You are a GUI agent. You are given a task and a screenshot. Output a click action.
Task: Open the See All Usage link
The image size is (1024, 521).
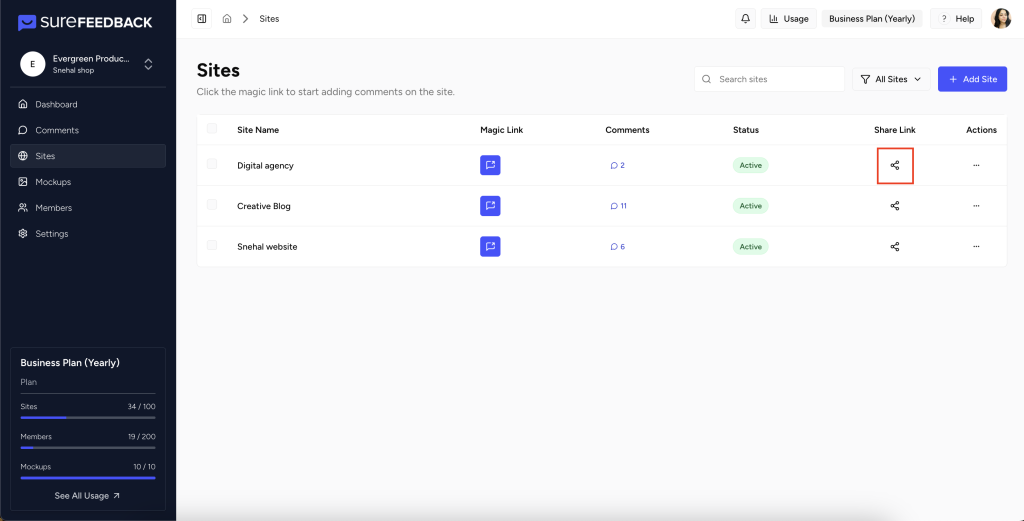tap(87, 495)
